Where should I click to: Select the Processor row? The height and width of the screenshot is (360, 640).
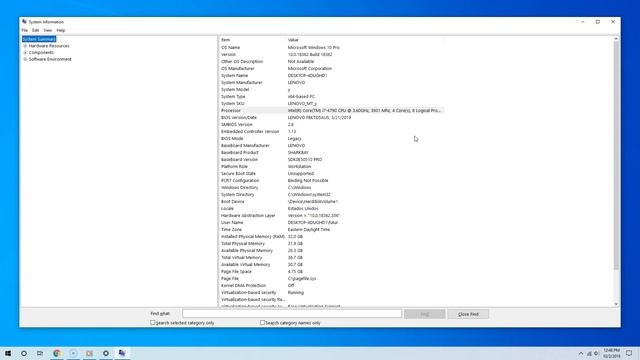pyautogui.click(x=331, y=110)
